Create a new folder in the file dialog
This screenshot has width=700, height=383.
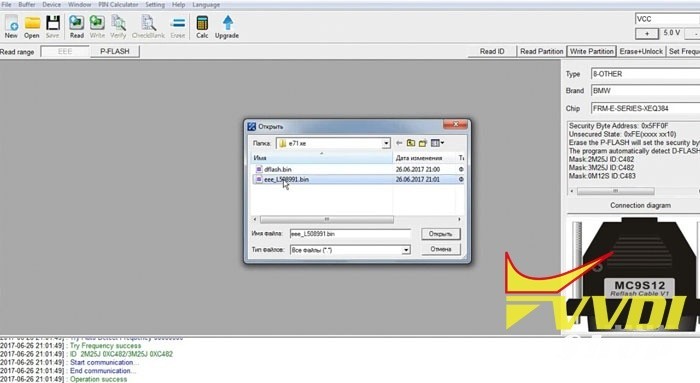[x=423, y=143]
